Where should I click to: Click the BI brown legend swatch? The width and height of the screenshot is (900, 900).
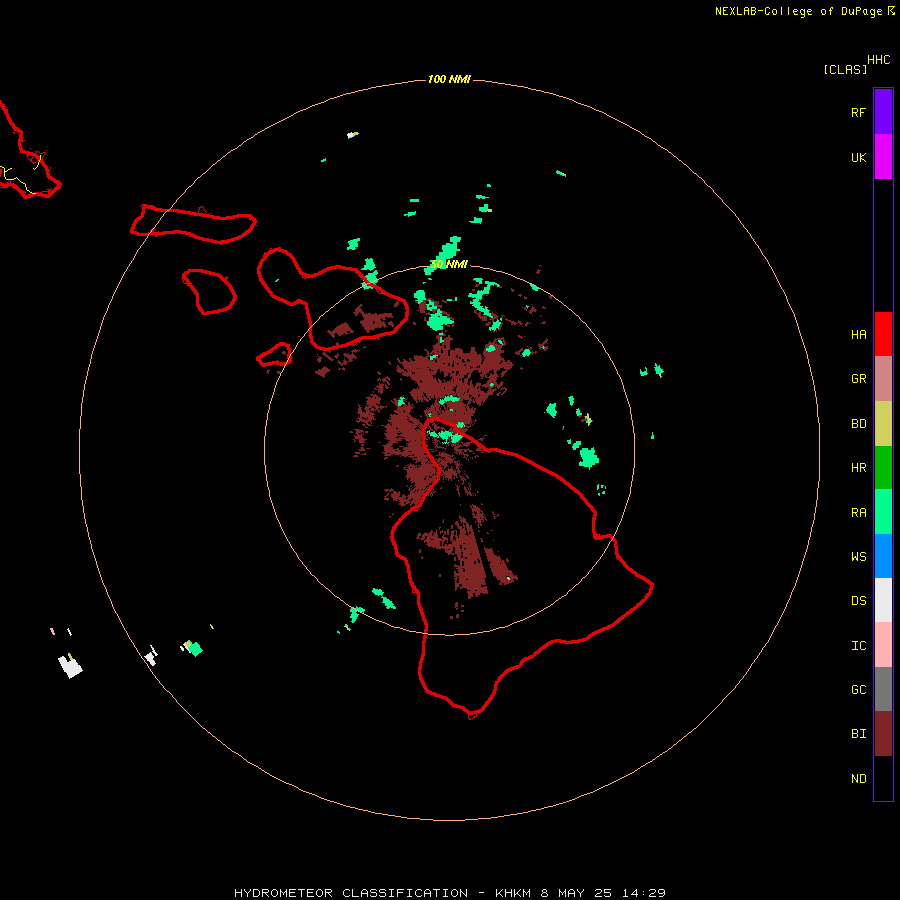click(883, 734)
